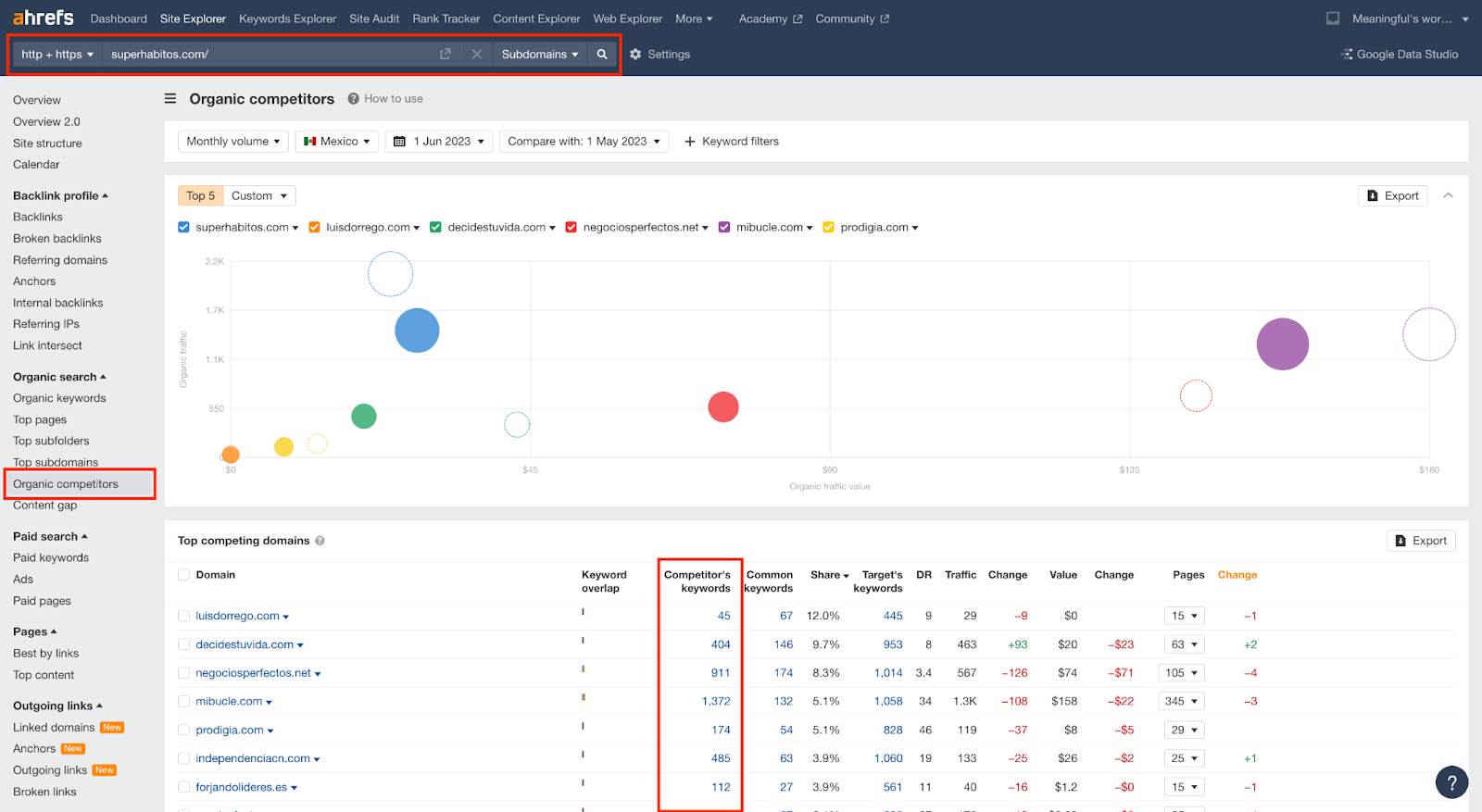
Task: Go to Dashboard tab
Action: coord(119,19)
